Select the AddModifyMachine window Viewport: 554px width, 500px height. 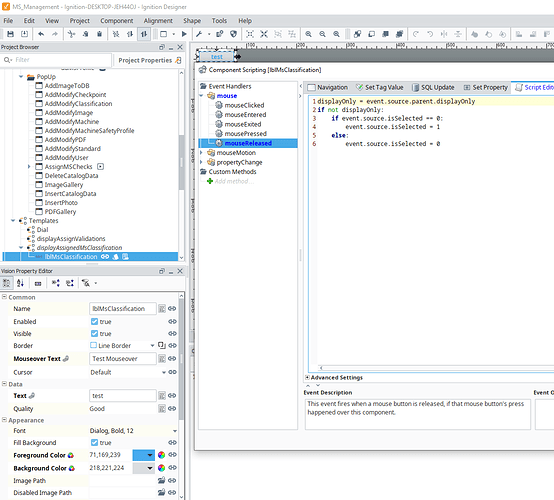tap(72, 122)
